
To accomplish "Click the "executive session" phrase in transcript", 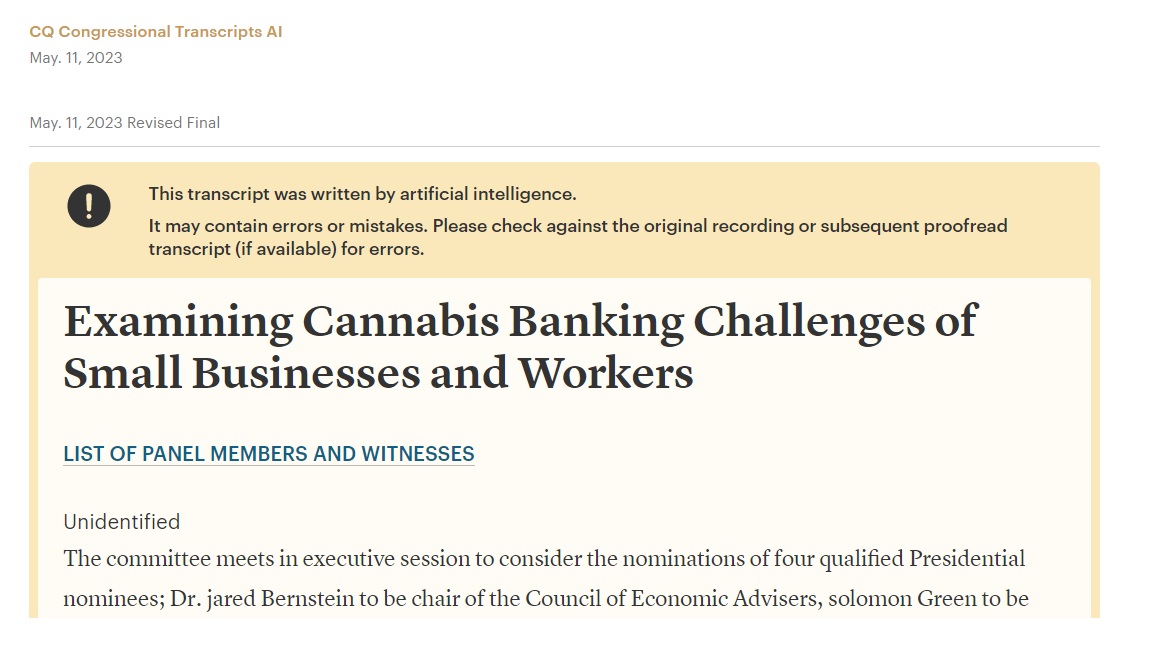I will click(386, 558).
